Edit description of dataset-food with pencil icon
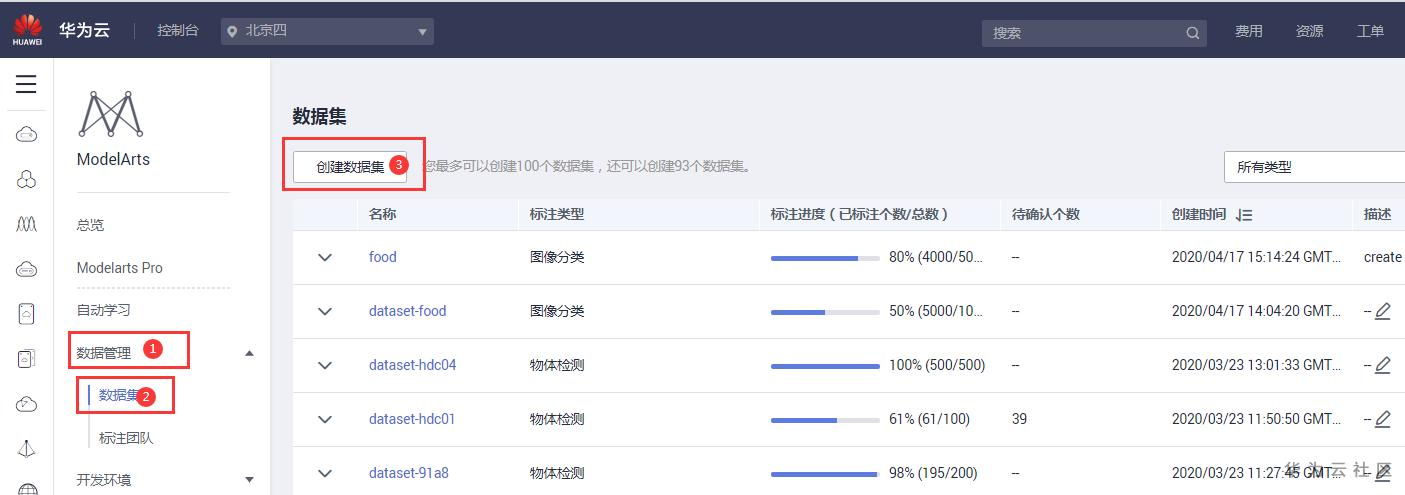The width and height of the screenshot is (1405, 495). tap(1382, 311)
